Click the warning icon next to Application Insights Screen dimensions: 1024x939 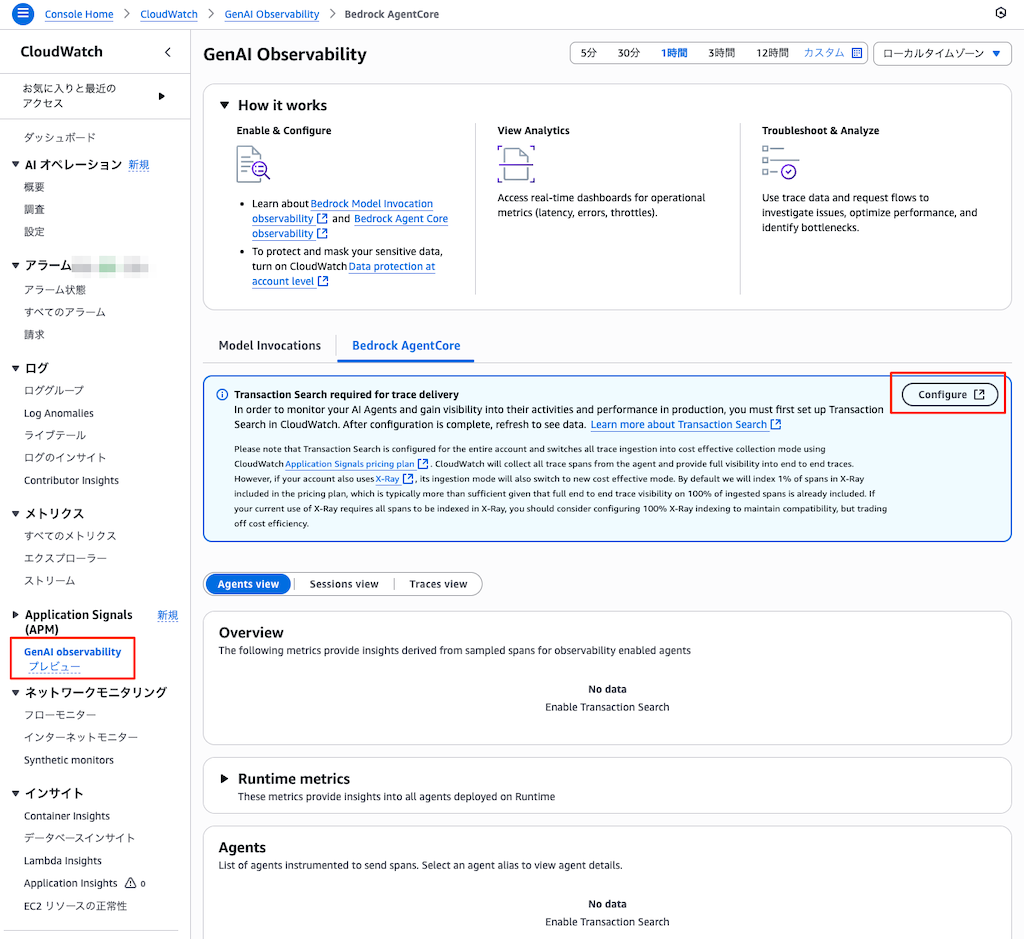pos(131,883)
